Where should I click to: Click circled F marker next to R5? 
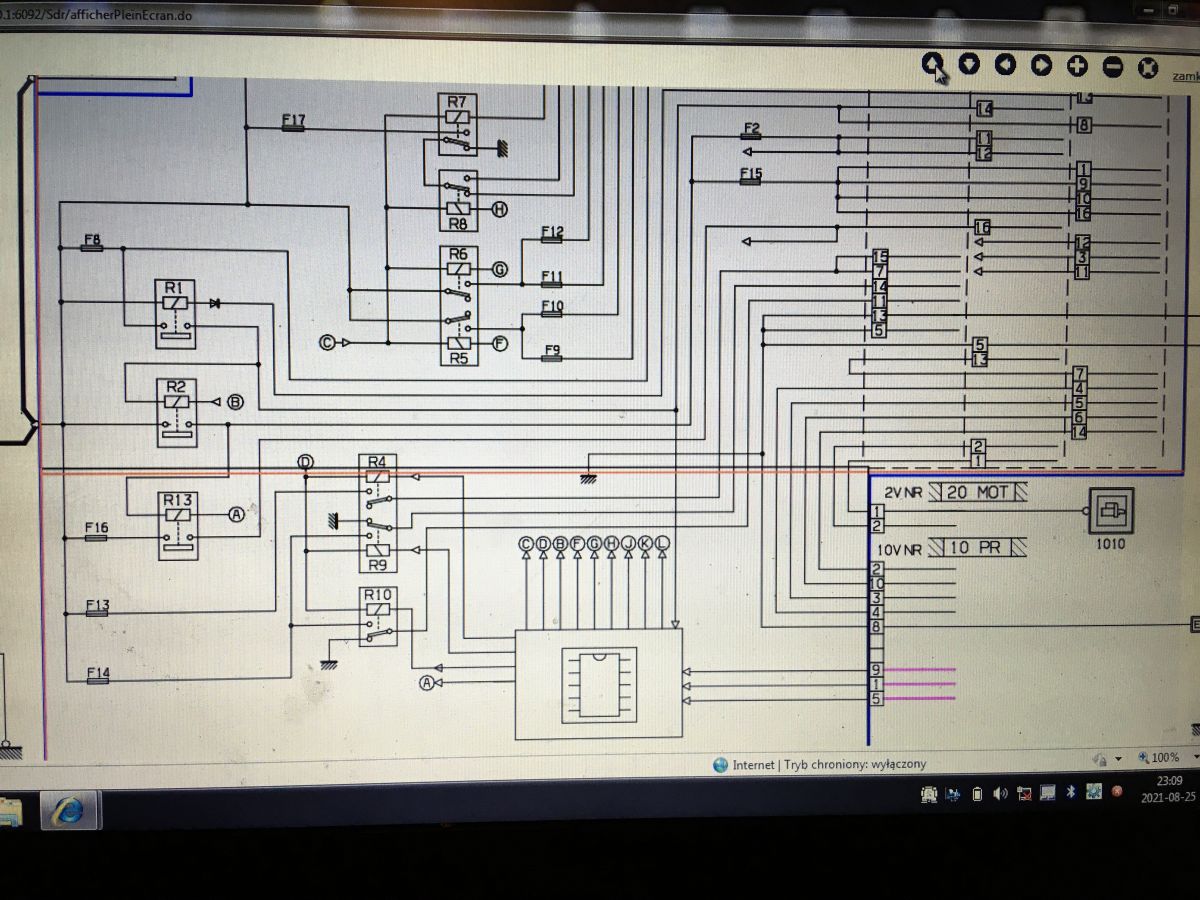click(500, 343)
